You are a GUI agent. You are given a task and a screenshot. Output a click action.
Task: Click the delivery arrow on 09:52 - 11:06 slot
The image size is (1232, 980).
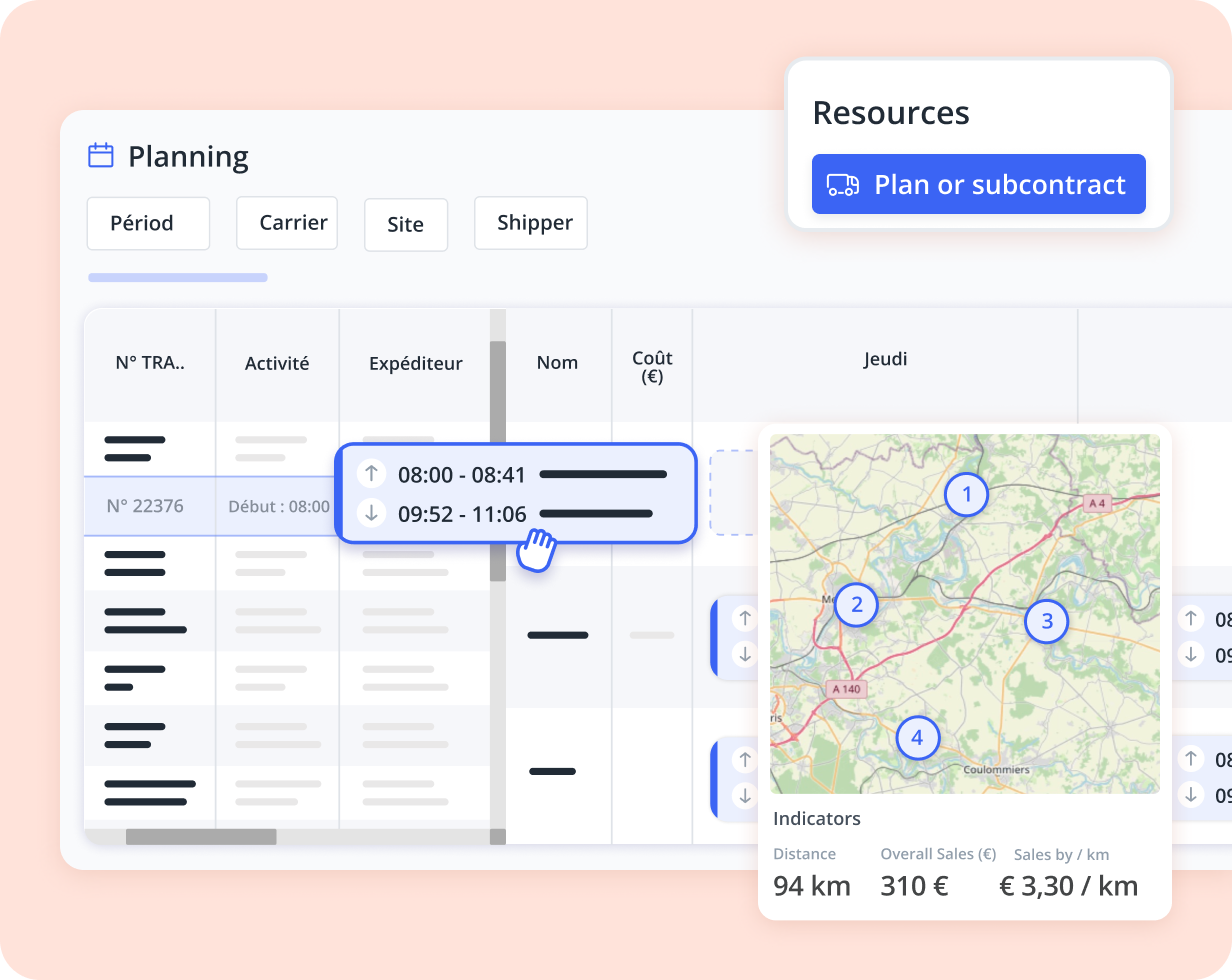[371, 514]
